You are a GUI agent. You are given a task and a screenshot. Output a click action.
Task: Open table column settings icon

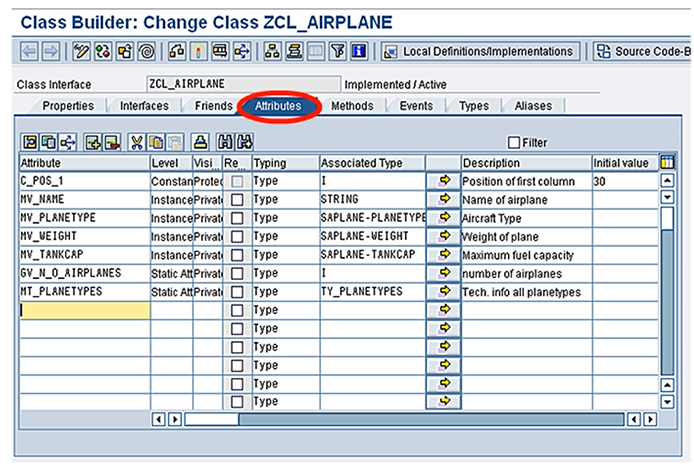(667, 162)
